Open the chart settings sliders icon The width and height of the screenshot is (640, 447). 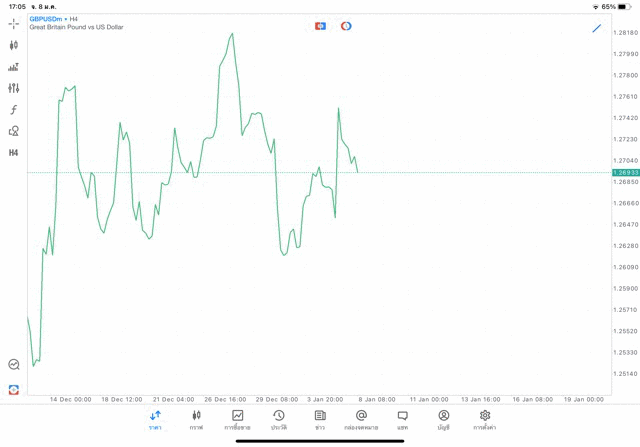click(14, 88)
